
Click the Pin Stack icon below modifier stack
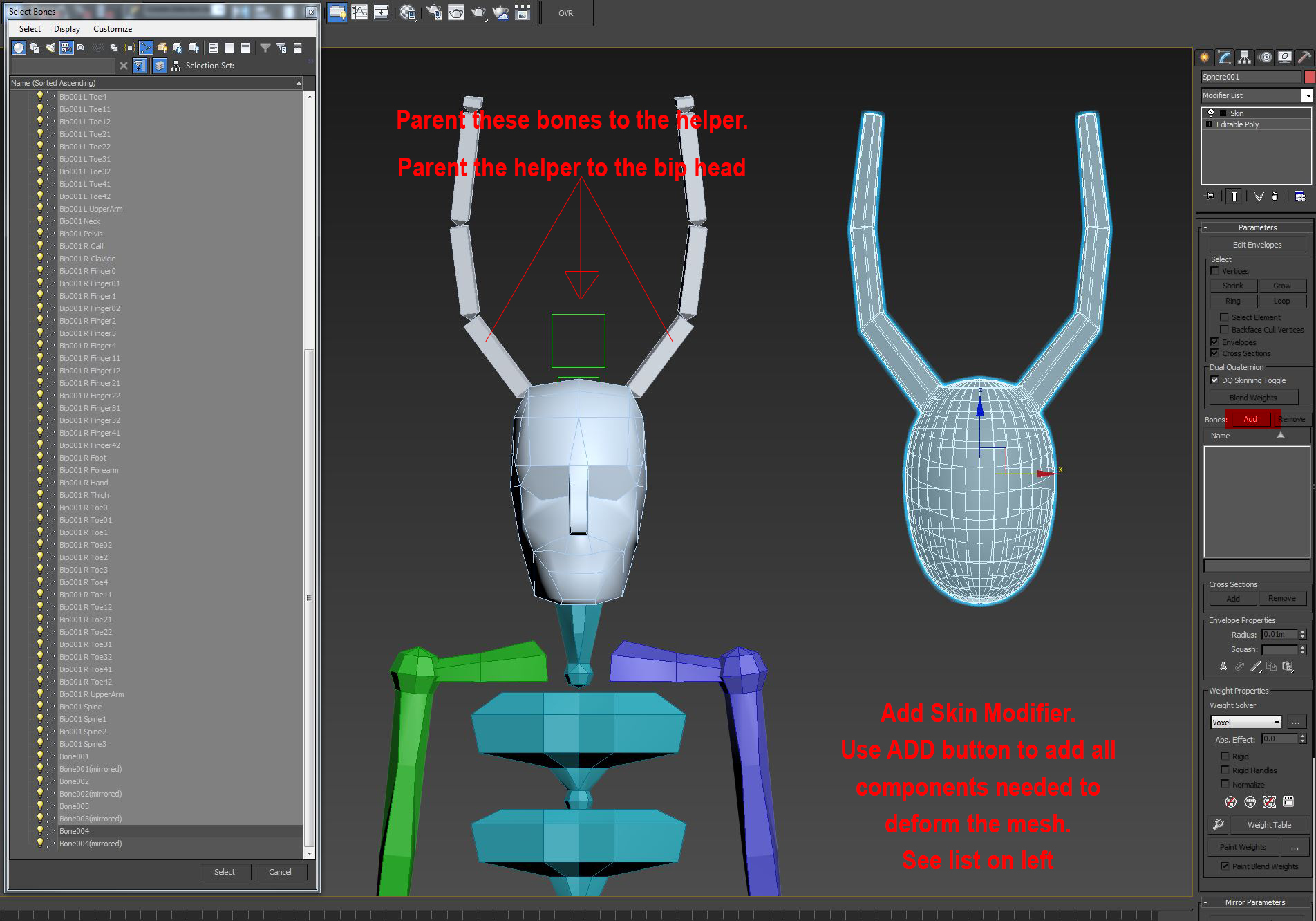tap(1210, 196)
